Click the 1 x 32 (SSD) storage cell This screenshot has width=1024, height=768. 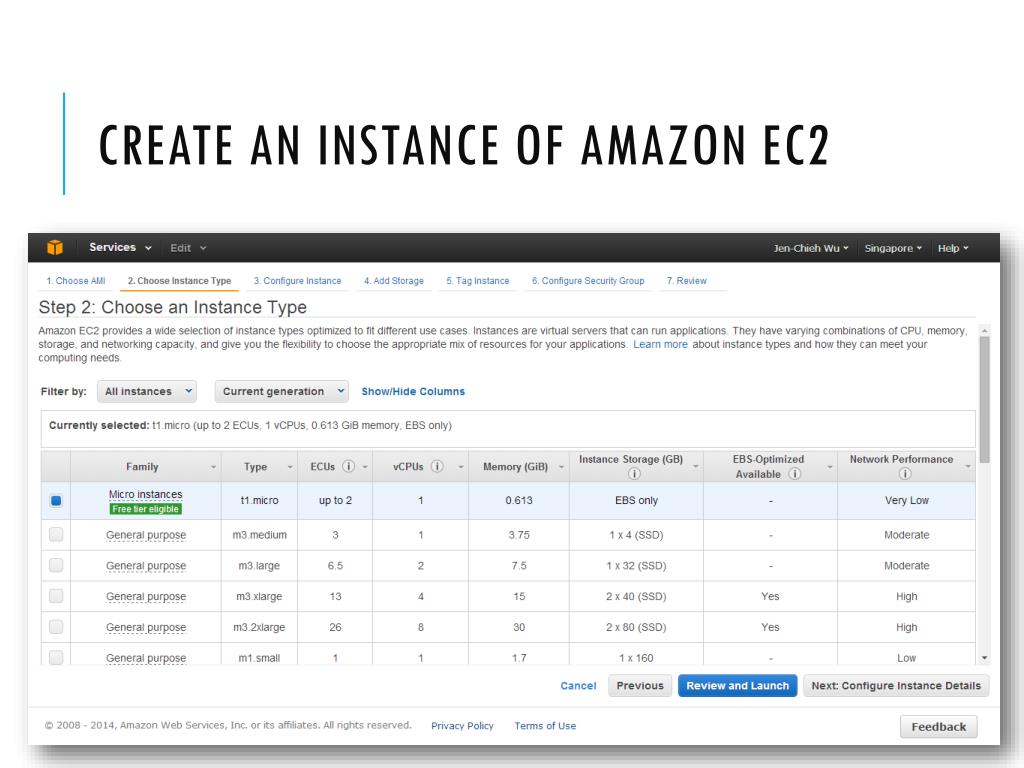pos(636,566)
